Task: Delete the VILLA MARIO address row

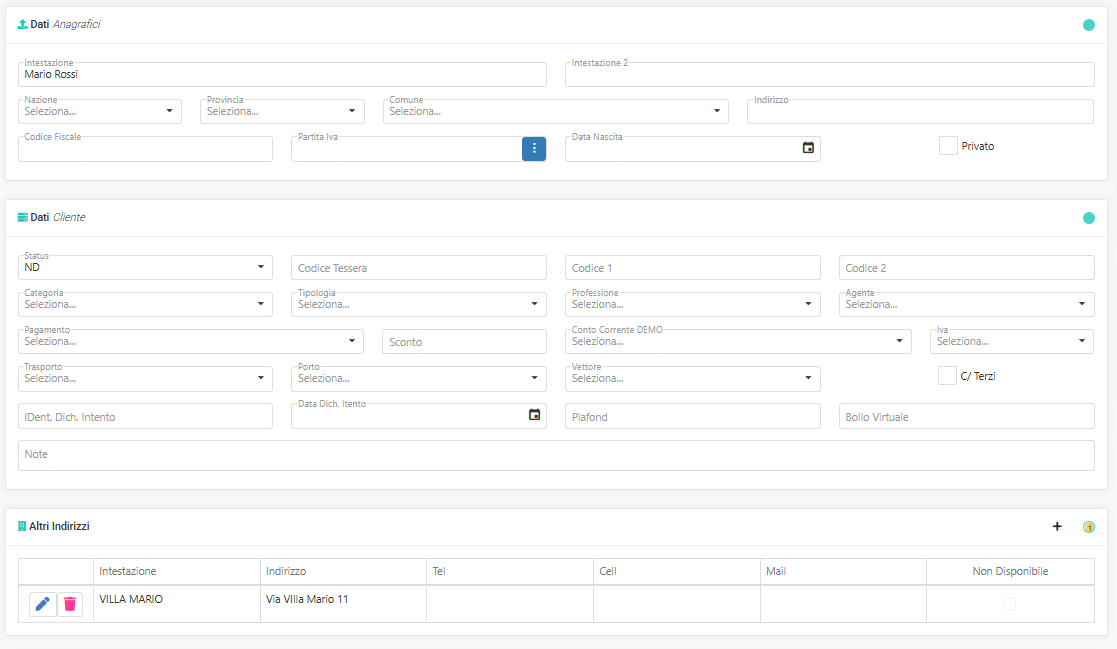Action: 70,604
